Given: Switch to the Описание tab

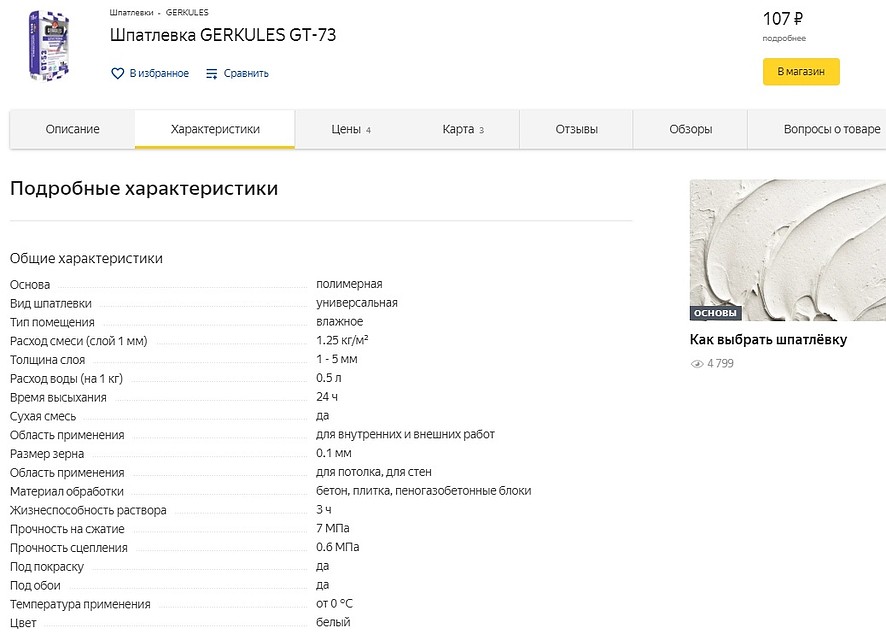Looking at the screenshot, I should (x=73, y=130).
